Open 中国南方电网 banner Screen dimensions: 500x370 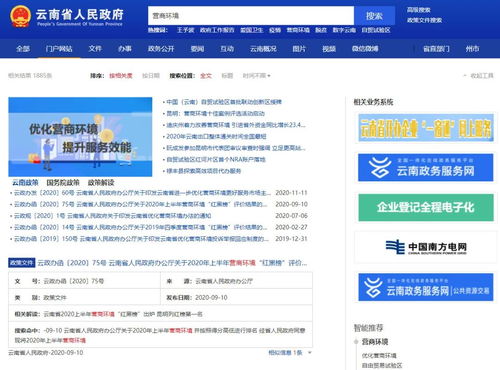tap(426, 247)
